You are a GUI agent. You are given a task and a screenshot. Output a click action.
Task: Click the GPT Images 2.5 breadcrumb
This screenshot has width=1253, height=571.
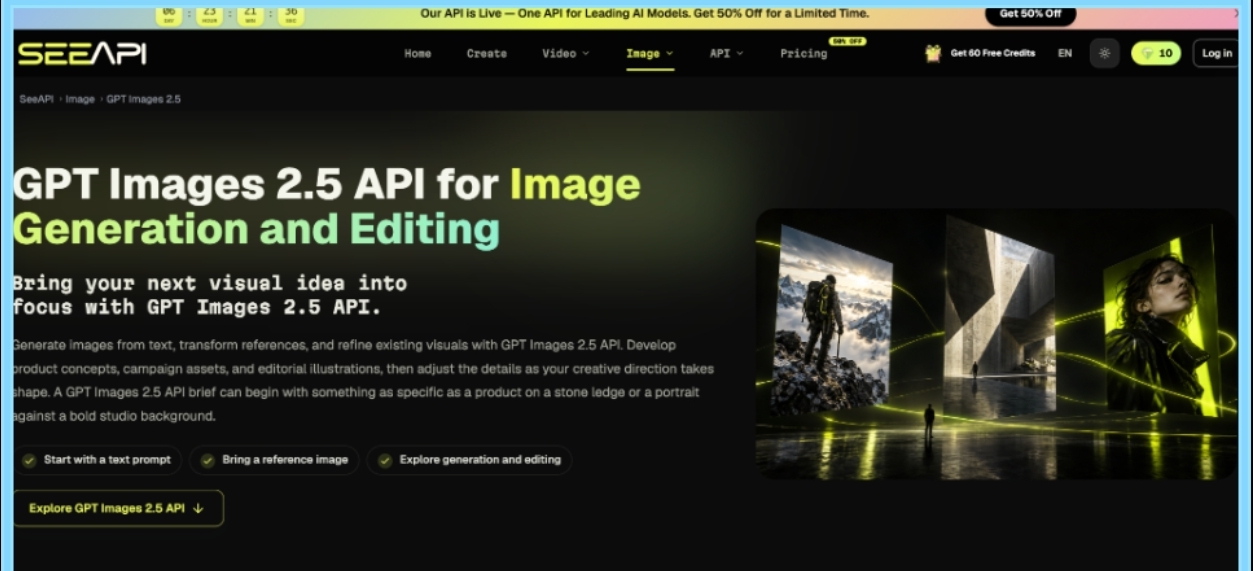143,99
